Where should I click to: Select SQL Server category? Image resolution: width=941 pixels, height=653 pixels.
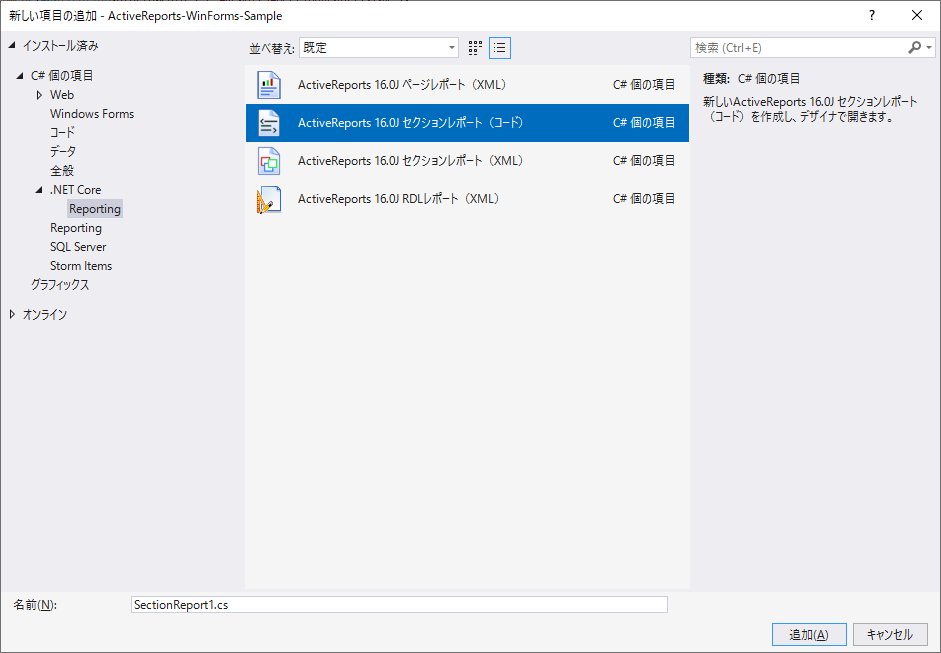[78, 247]
